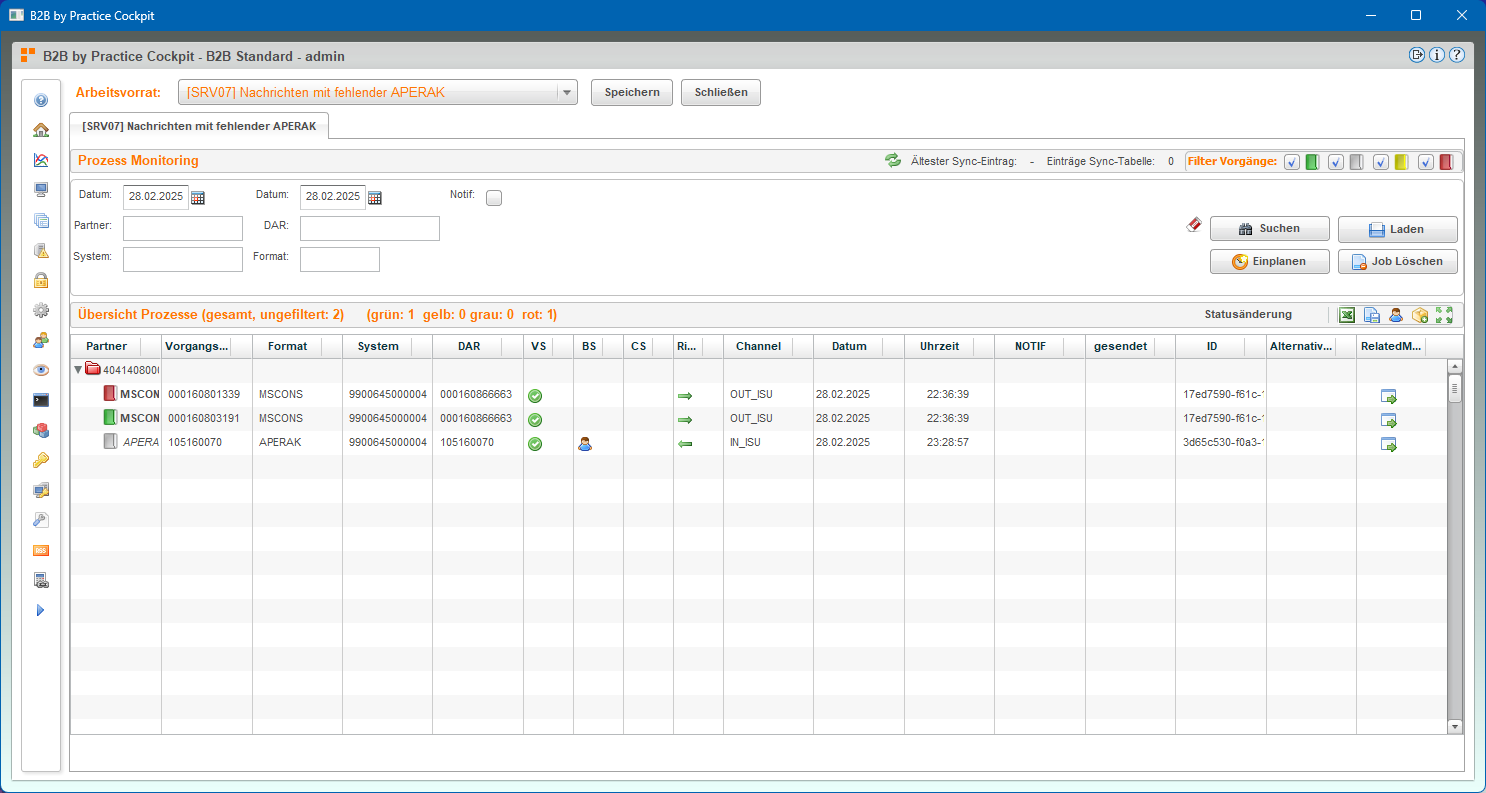Screen dimensions: 1486x793
Task: Click the Statusänderung label
Action: (x=1248, y=315)
